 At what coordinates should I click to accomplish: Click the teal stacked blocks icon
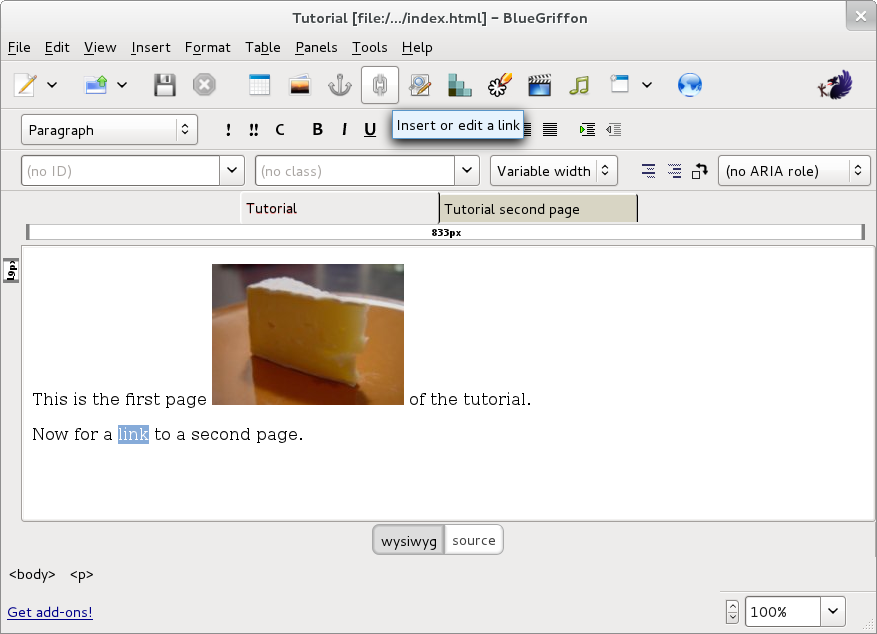click(460, 85)
